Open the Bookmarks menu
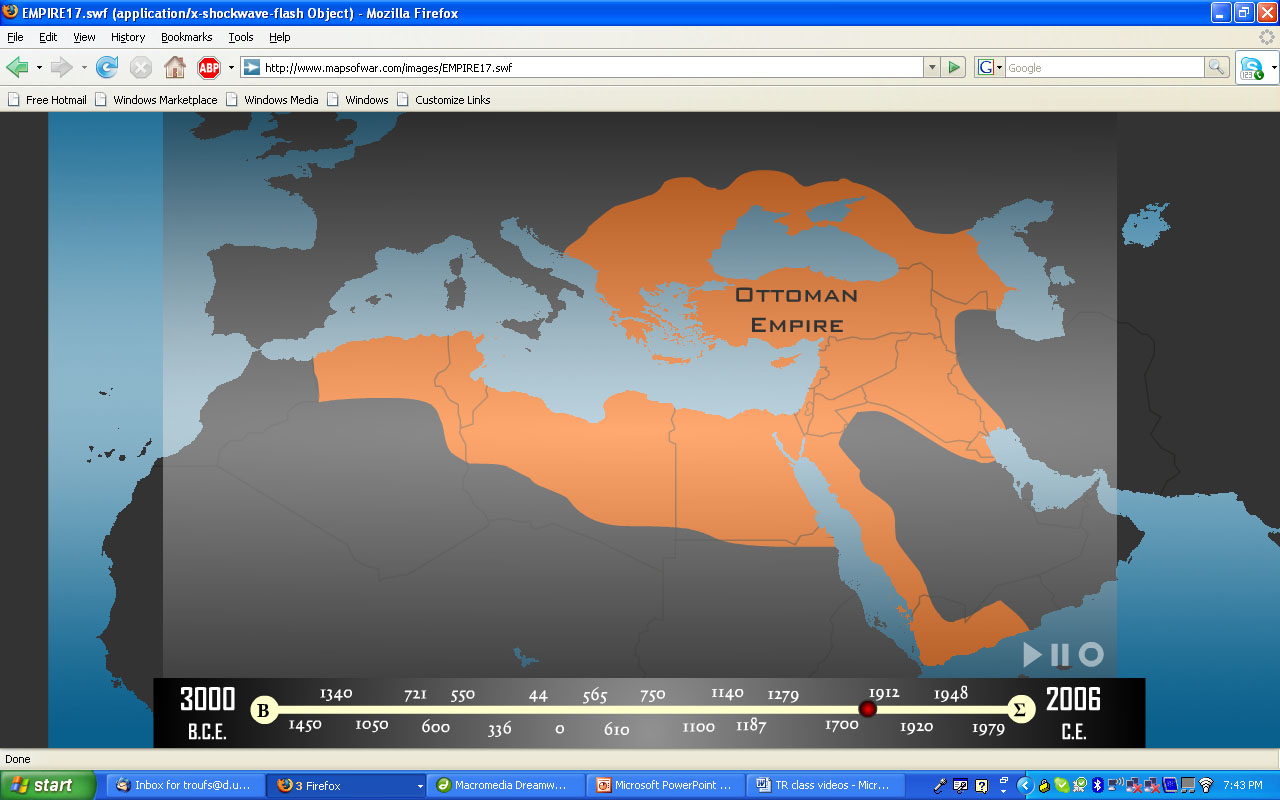 click(x=186, y=37)
